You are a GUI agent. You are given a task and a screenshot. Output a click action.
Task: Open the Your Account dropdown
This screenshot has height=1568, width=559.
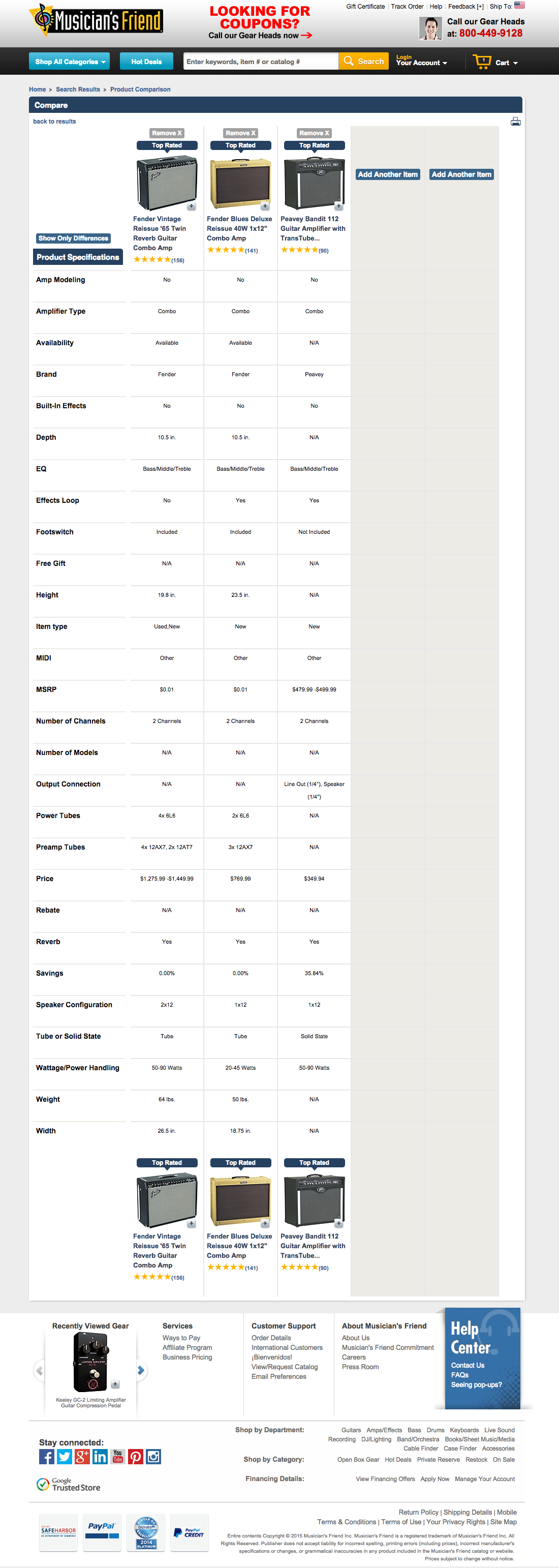(421, 62)
